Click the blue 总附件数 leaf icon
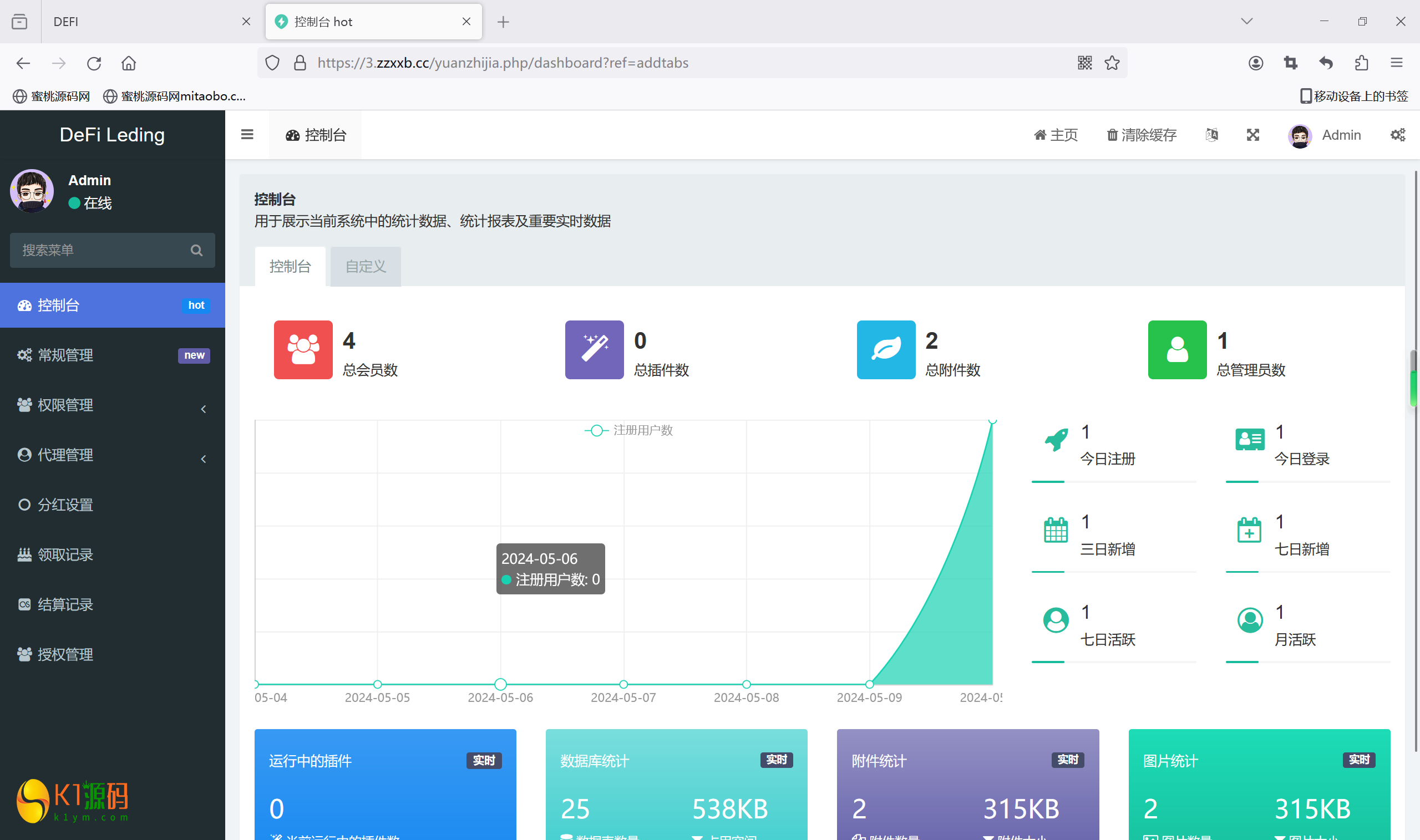This screenshot has height=840, width=1420. click(885, 350)
